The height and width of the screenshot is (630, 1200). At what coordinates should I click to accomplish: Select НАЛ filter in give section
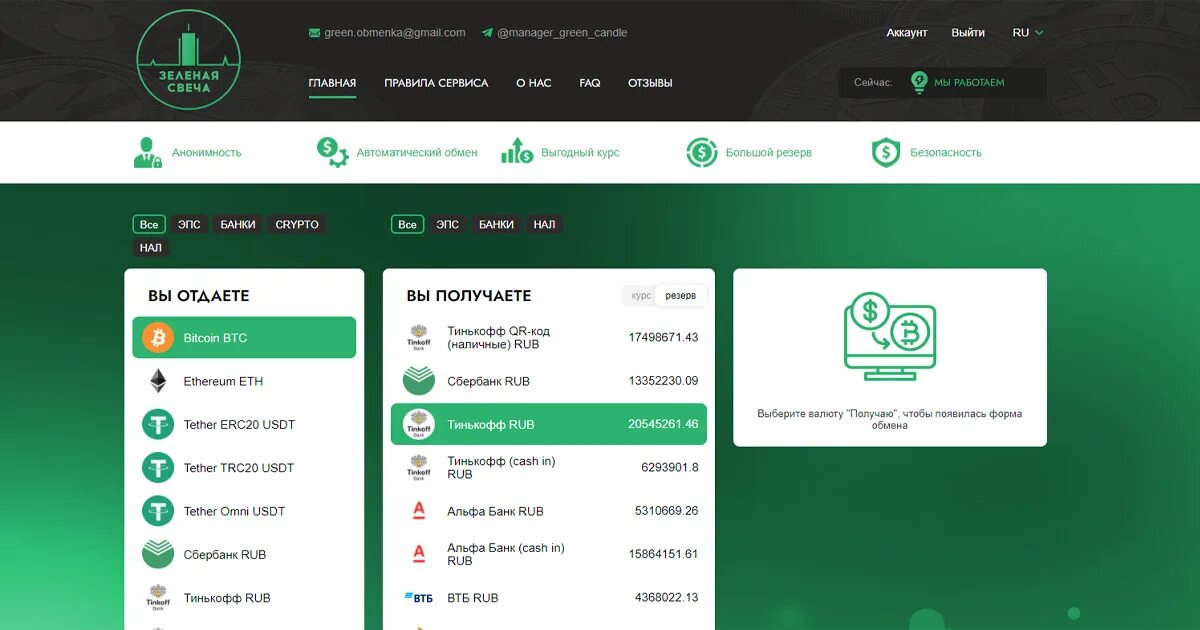tap(151, 247)
